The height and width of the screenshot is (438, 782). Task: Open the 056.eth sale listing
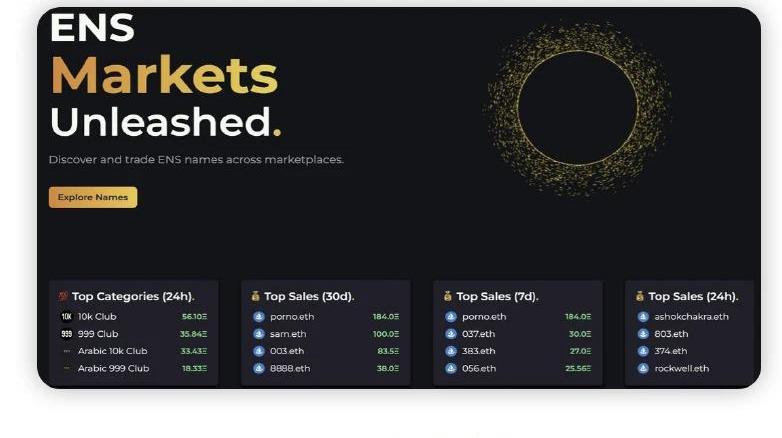518,369
